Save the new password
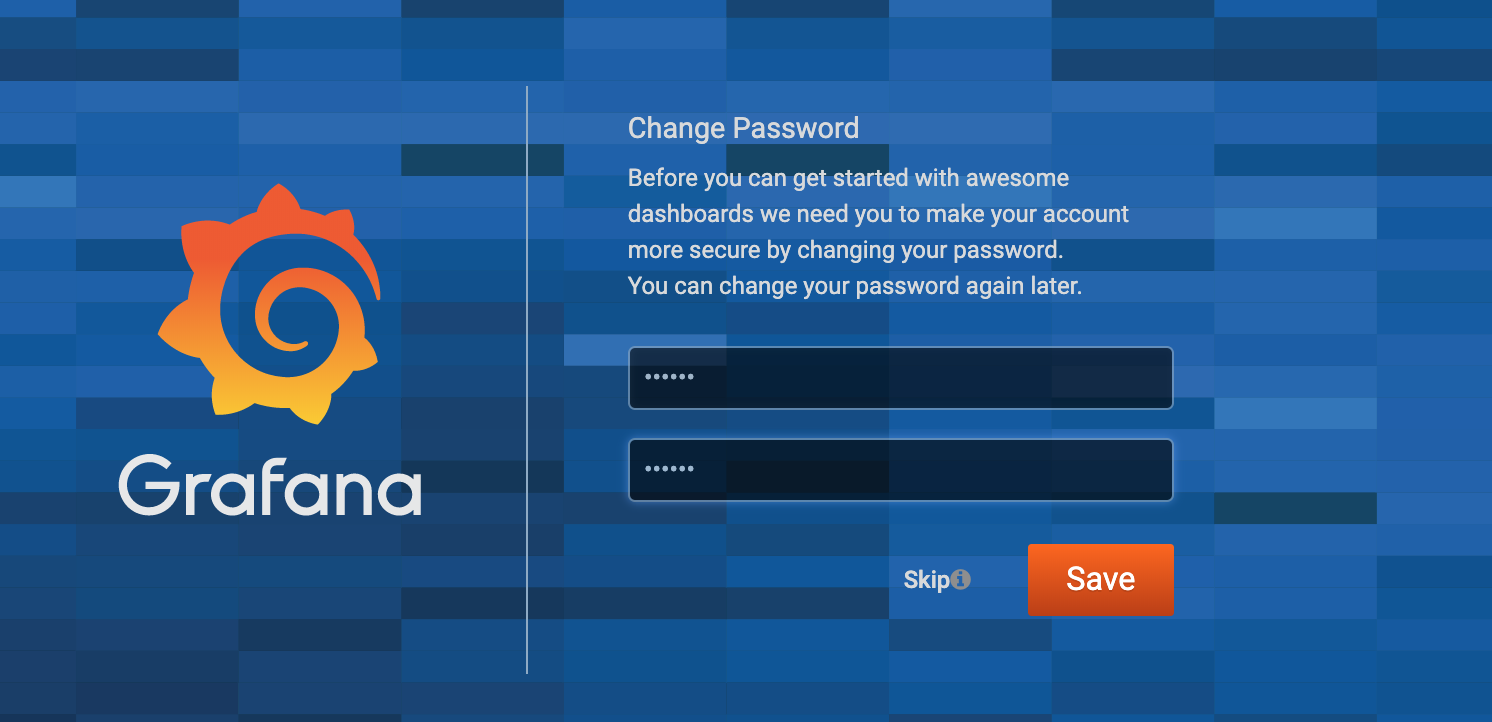The height and width of the screenshot is (722, 1492). [x=1100, y=579]
